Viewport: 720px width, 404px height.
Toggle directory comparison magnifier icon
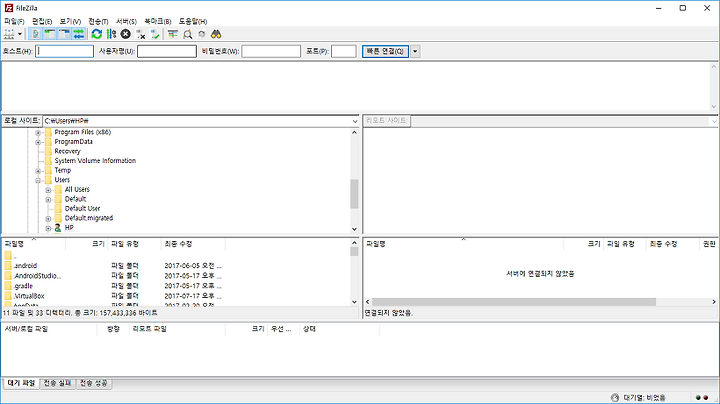tap(187, 34)
